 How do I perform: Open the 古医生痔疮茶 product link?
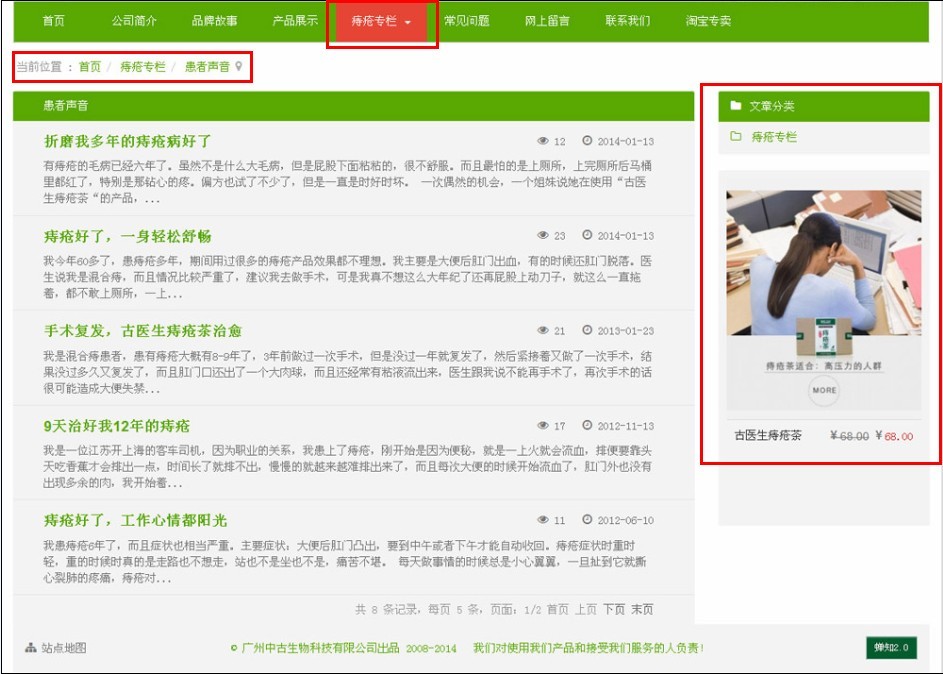768,435
